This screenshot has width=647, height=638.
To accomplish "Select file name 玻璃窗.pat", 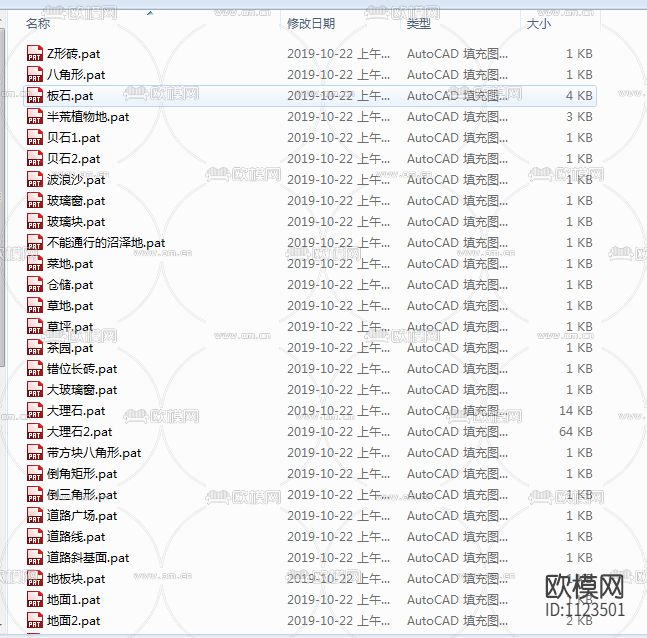I will [76, 201].
